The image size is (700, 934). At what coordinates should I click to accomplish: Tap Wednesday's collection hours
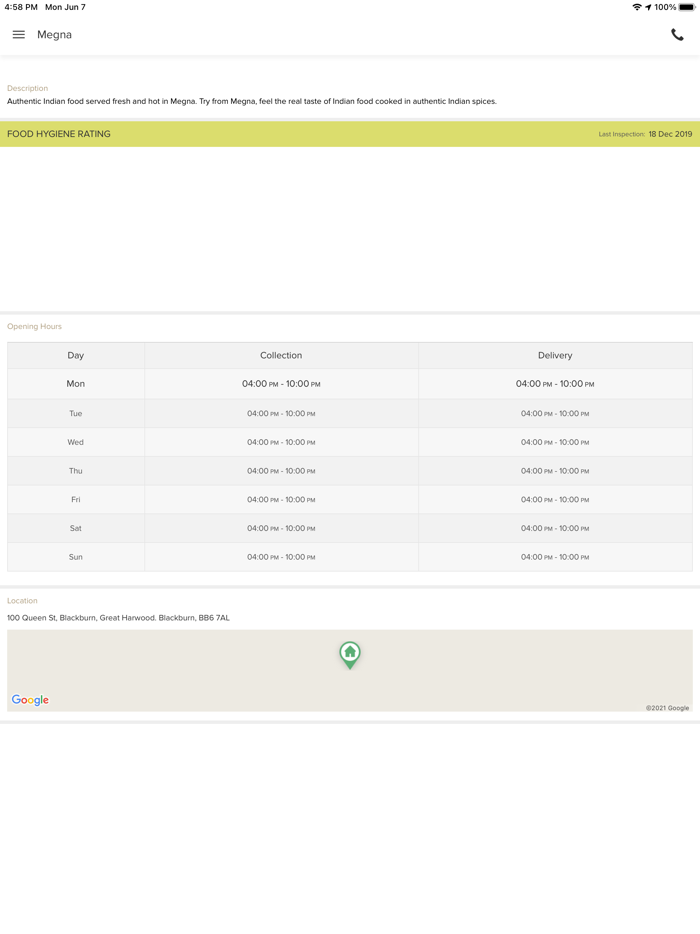point(281,442)
